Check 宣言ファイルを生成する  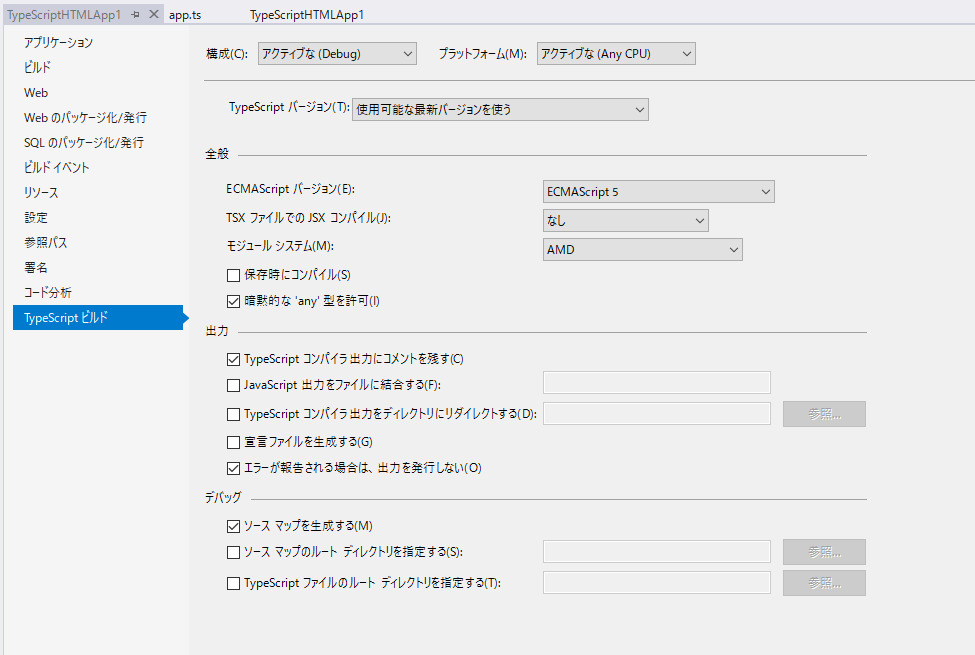pos(232,440)
